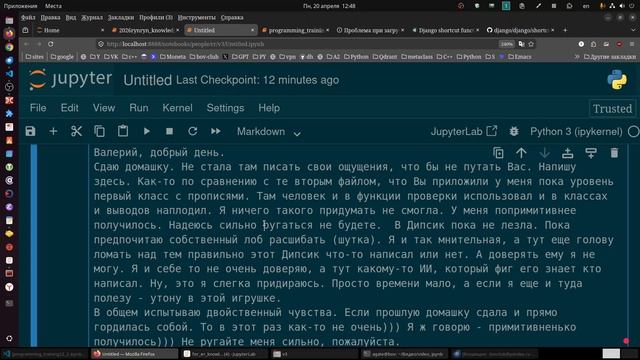List all tabs with the chevron button
The width and height of the screenshot is (640, 360).
pyautogui.click(x=632, y=30)
